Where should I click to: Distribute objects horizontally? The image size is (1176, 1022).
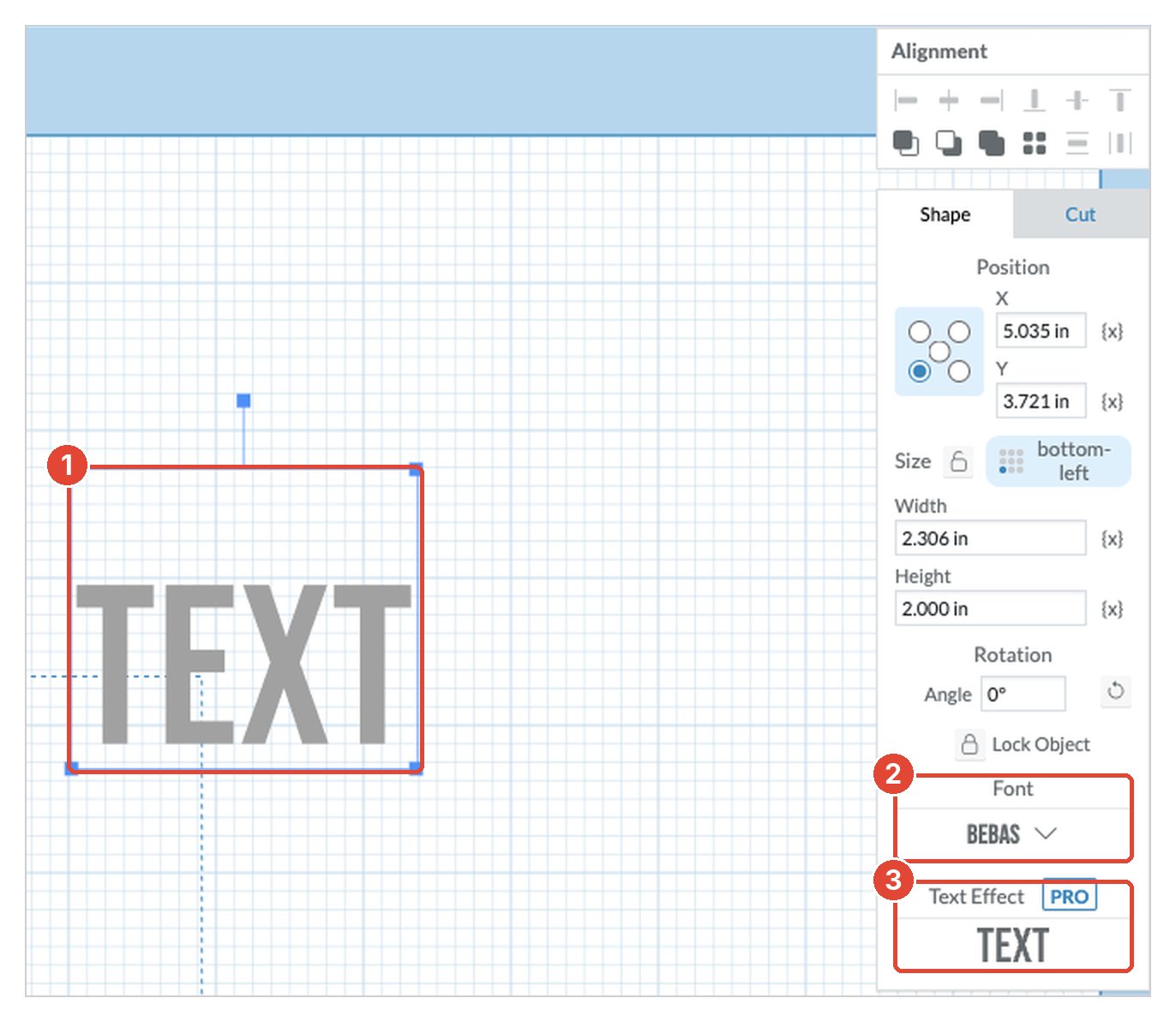1119,143
